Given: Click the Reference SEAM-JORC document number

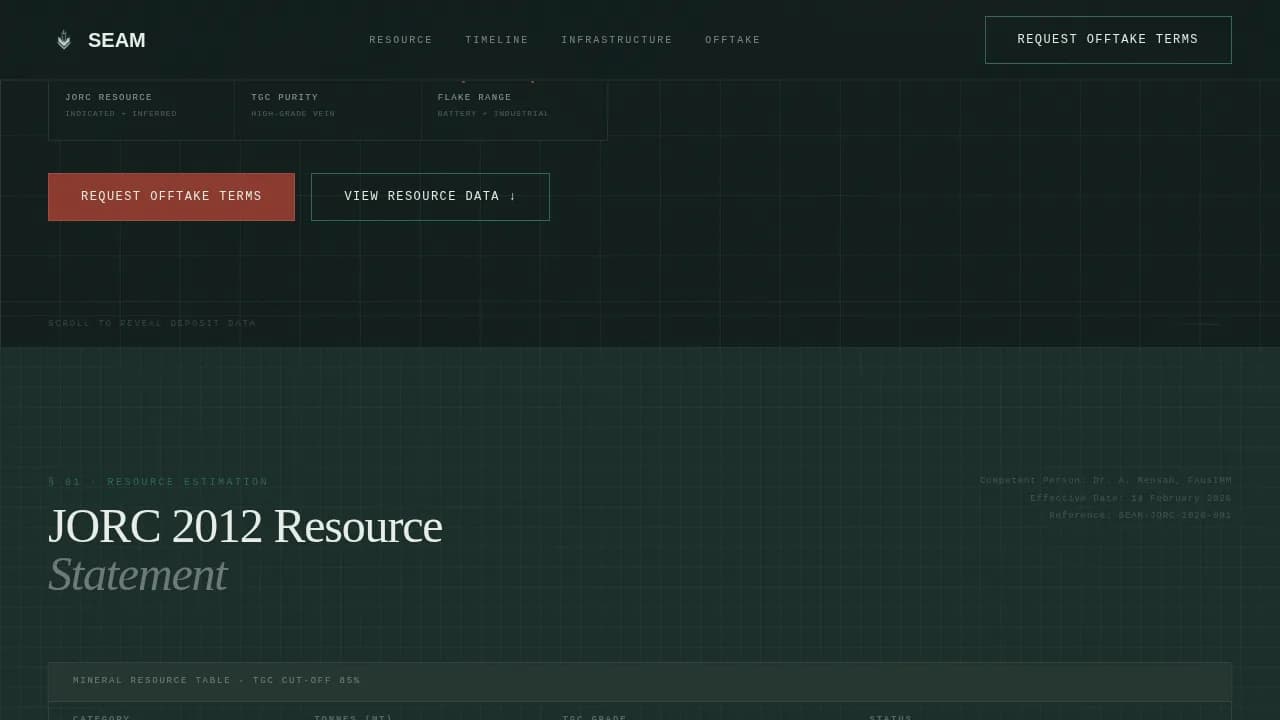Looking at the screenshot, I should coord(1140,516).
